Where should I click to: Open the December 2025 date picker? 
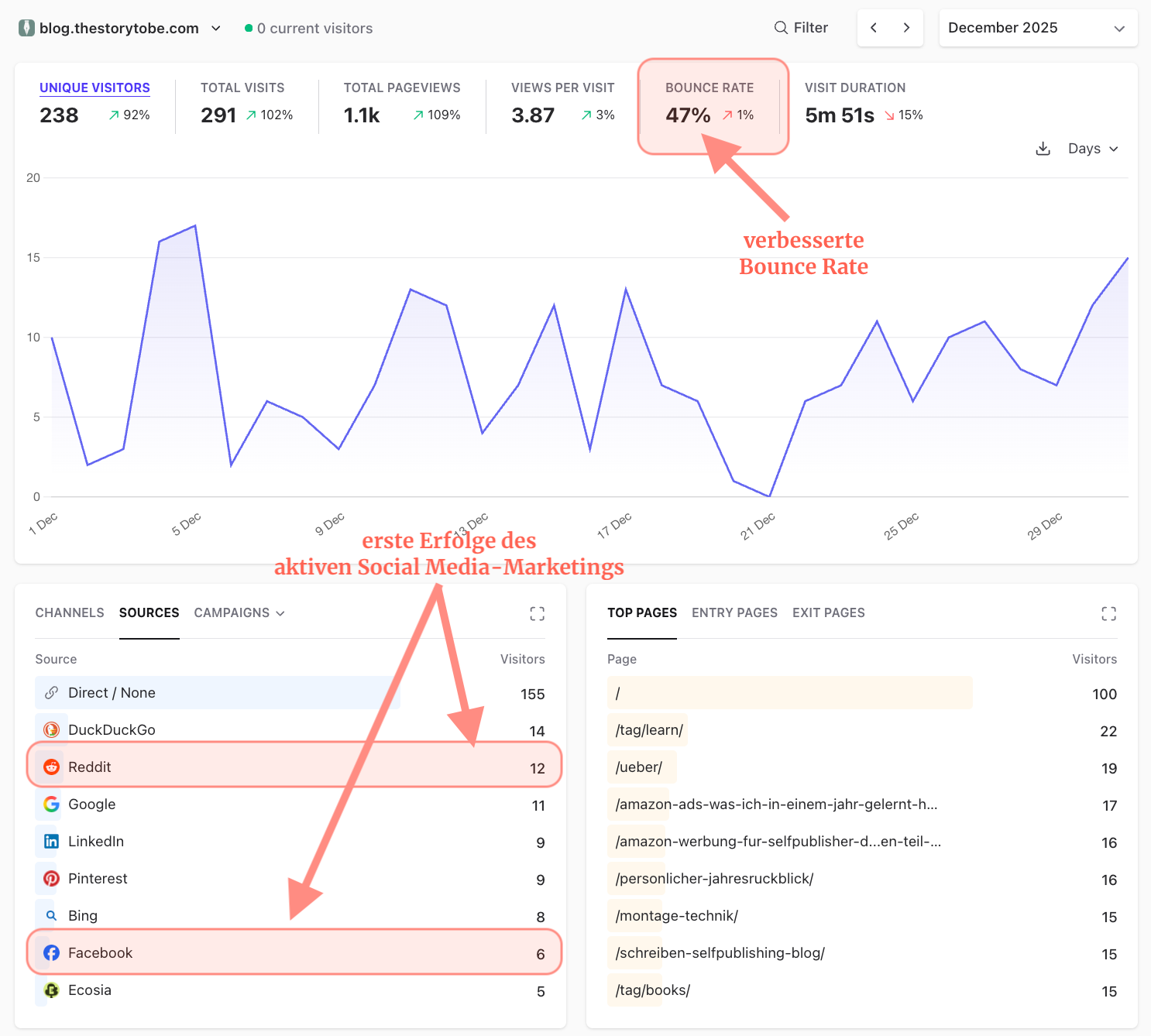1038,28
